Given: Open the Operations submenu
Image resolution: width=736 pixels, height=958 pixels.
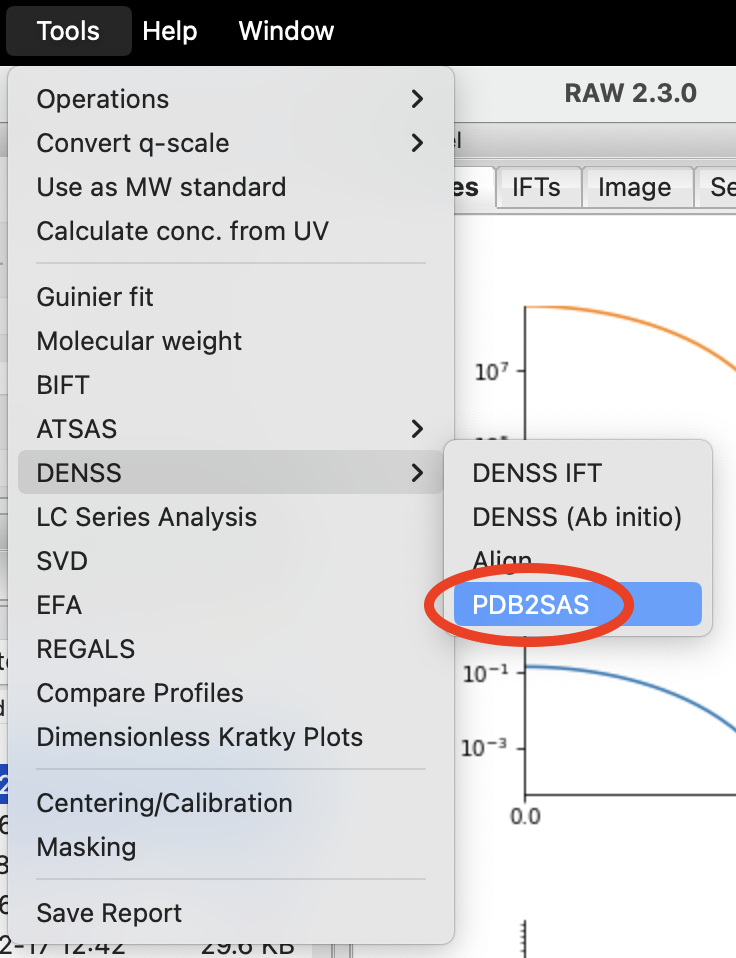Looking at the screenshot, I should pyautogui.click(x=230, y=99).
